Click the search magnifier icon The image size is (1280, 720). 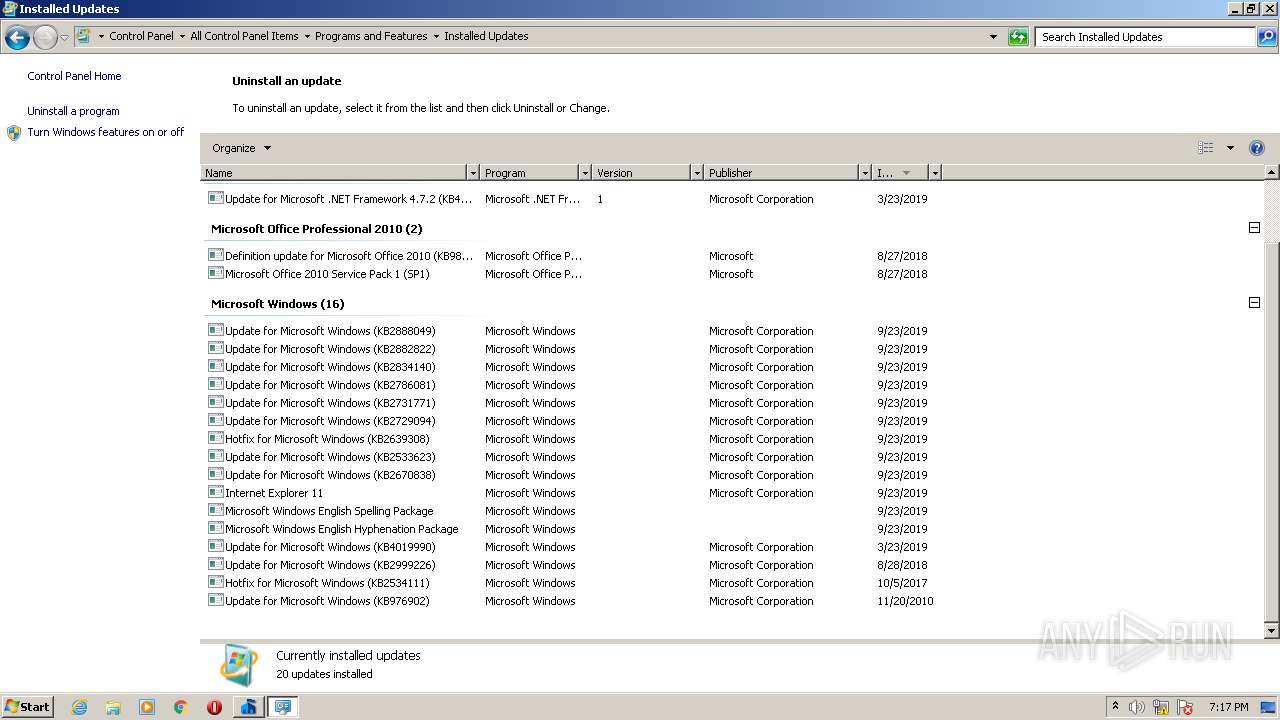click(1267, 37)
